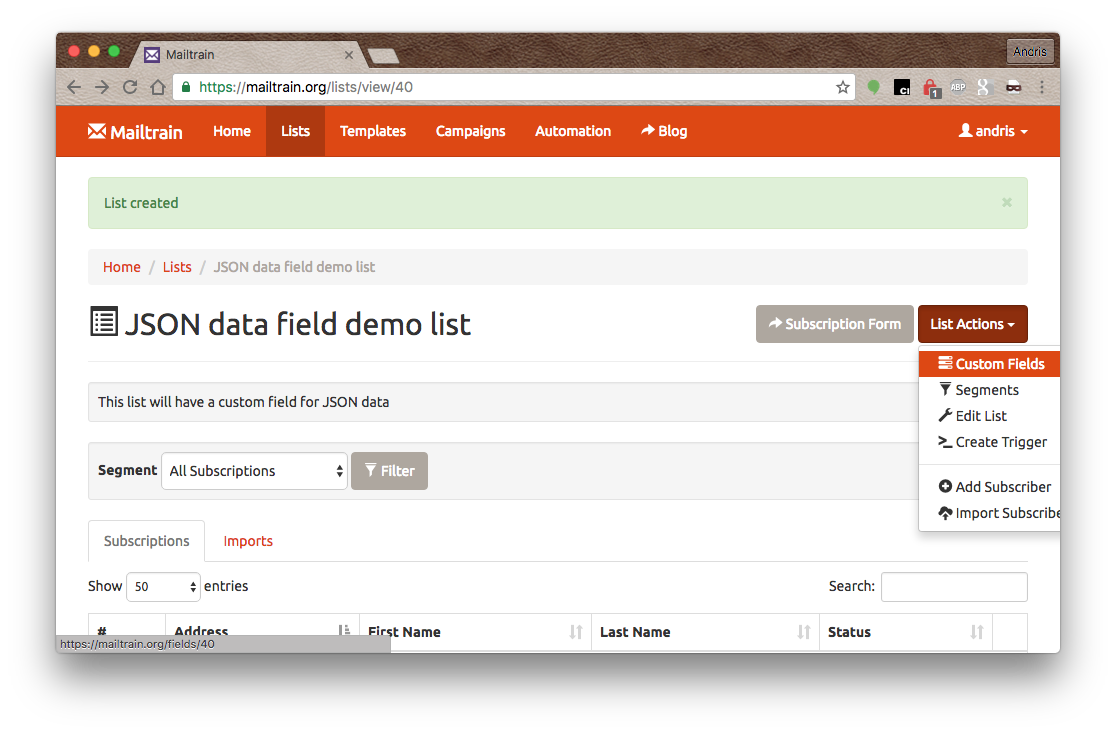Dismiss the List created alert

1006,202
